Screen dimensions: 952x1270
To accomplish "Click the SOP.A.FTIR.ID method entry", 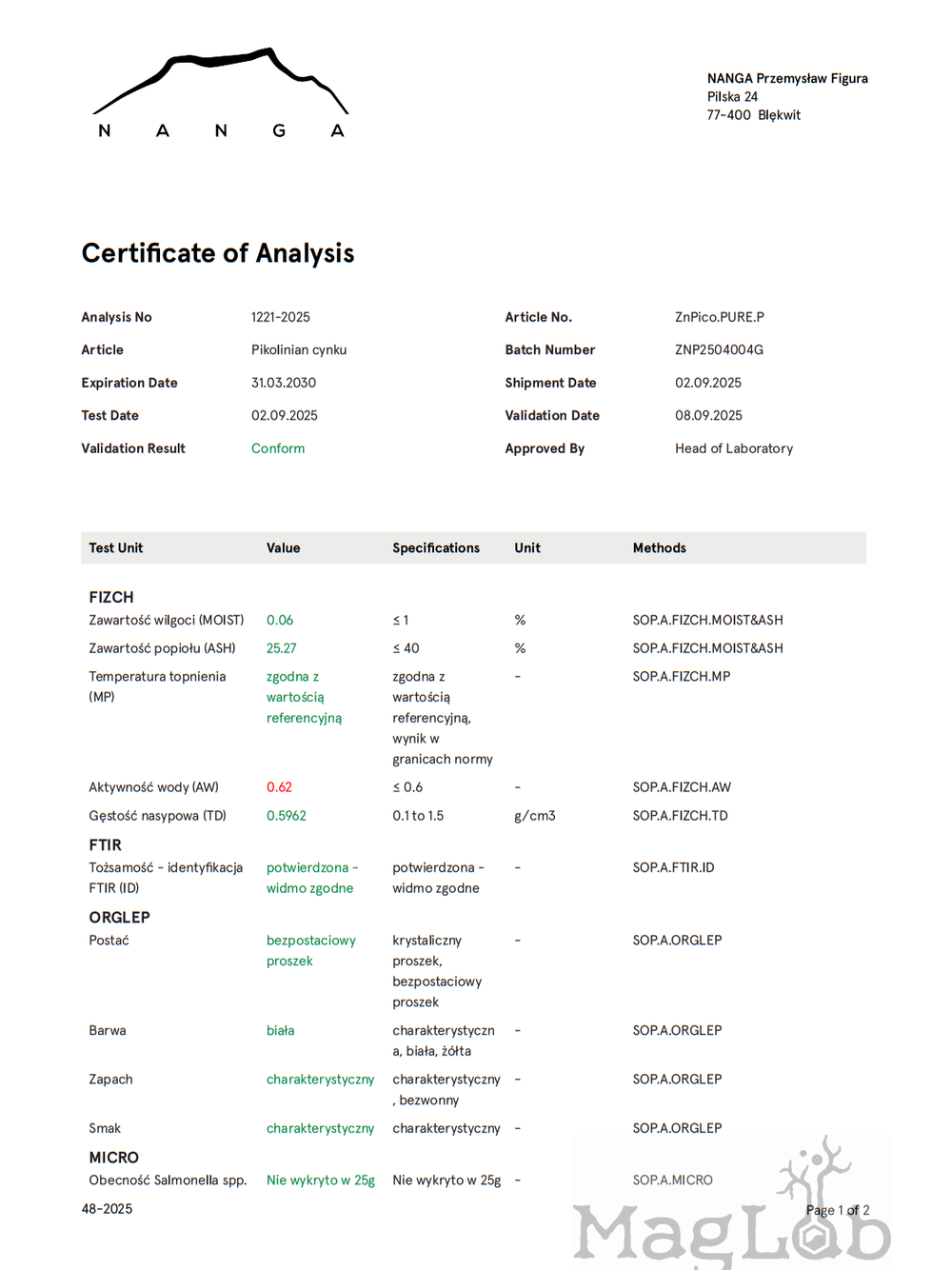I will (673, 868).
